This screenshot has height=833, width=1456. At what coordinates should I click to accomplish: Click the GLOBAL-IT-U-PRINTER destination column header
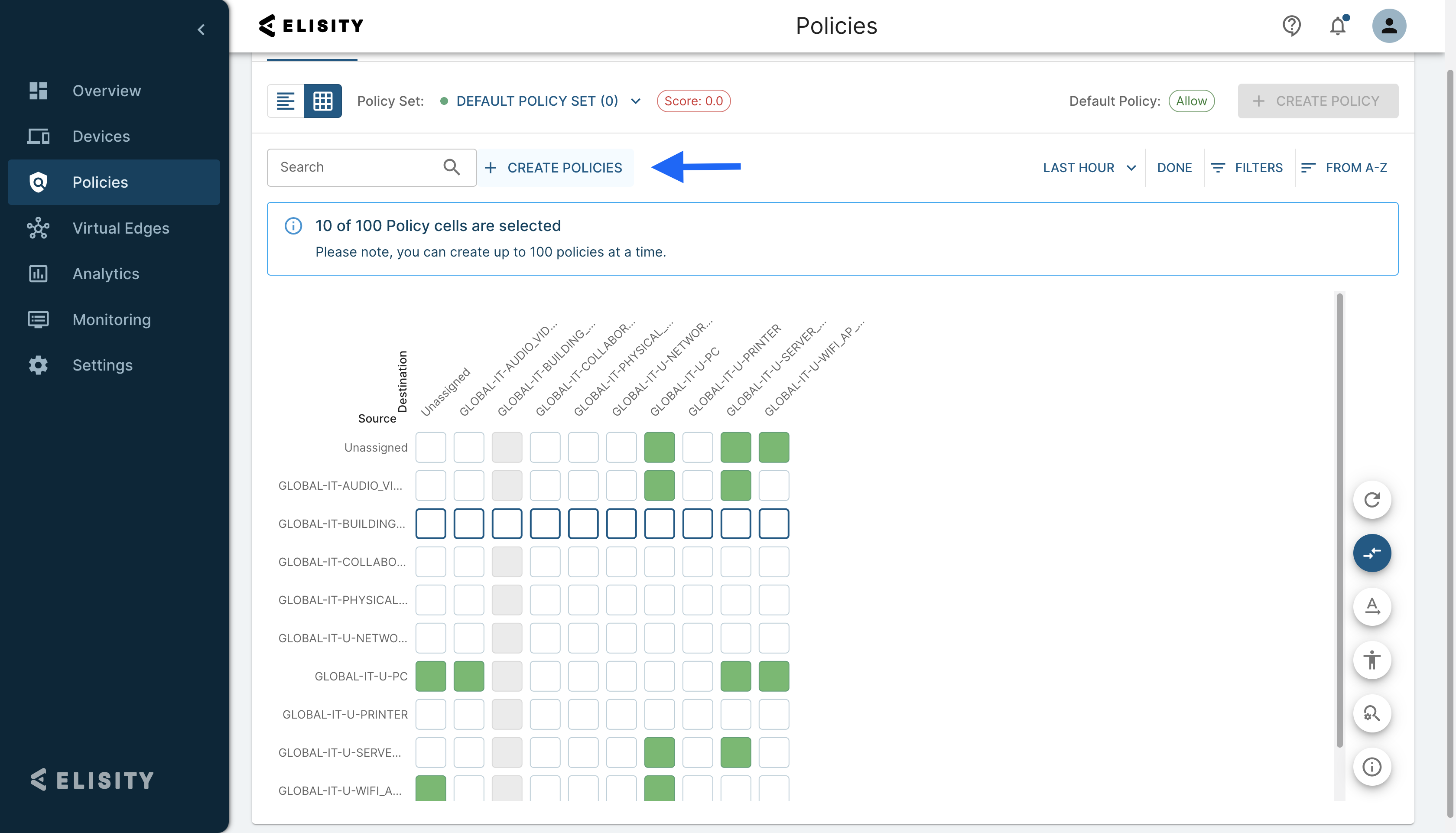click(734, 370)
